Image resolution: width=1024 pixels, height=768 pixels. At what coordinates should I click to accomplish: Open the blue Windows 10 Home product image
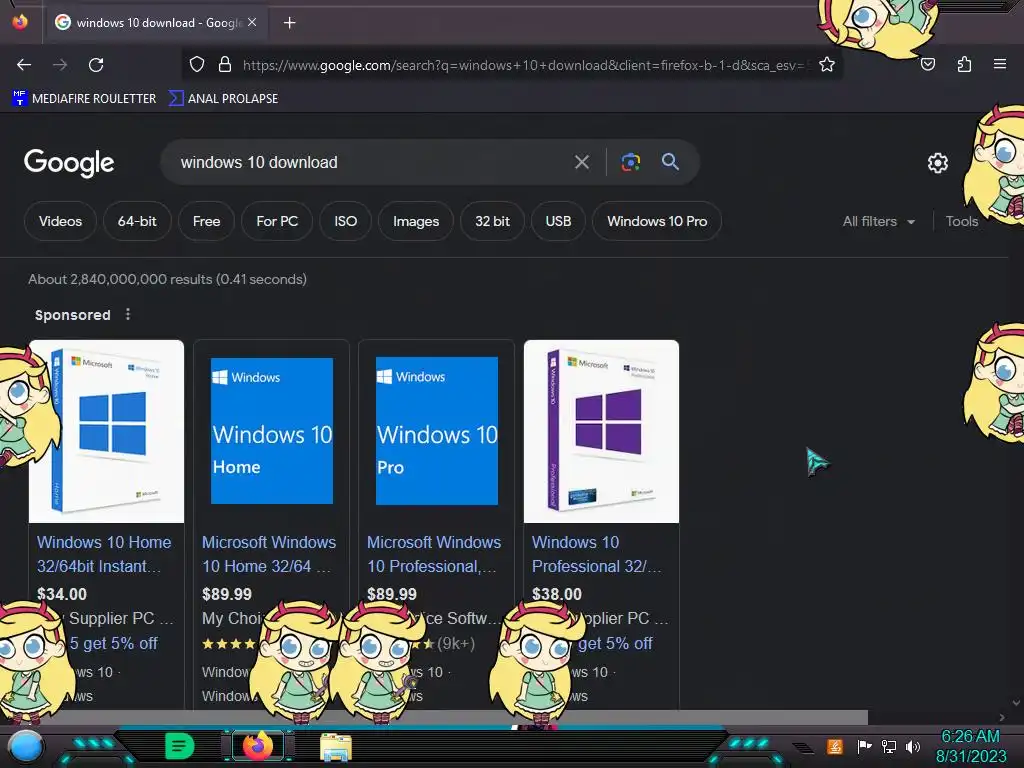272,431
